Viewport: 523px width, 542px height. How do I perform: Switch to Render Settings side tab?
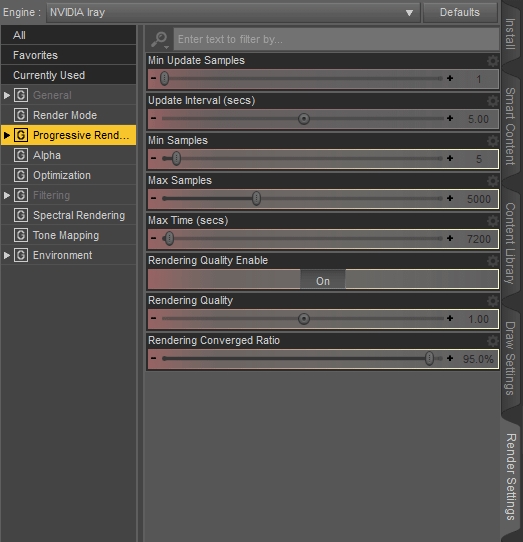pyautogui.click(x=511, y=477)
